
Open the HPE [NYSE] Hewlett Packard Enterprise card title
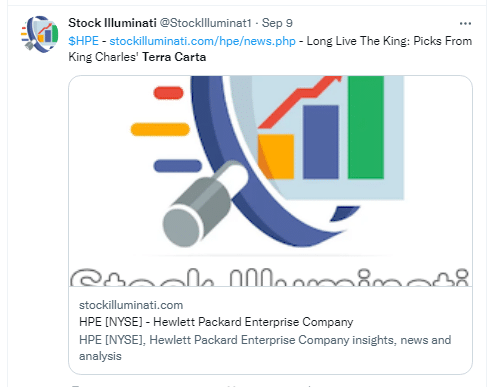coord(216,322)
